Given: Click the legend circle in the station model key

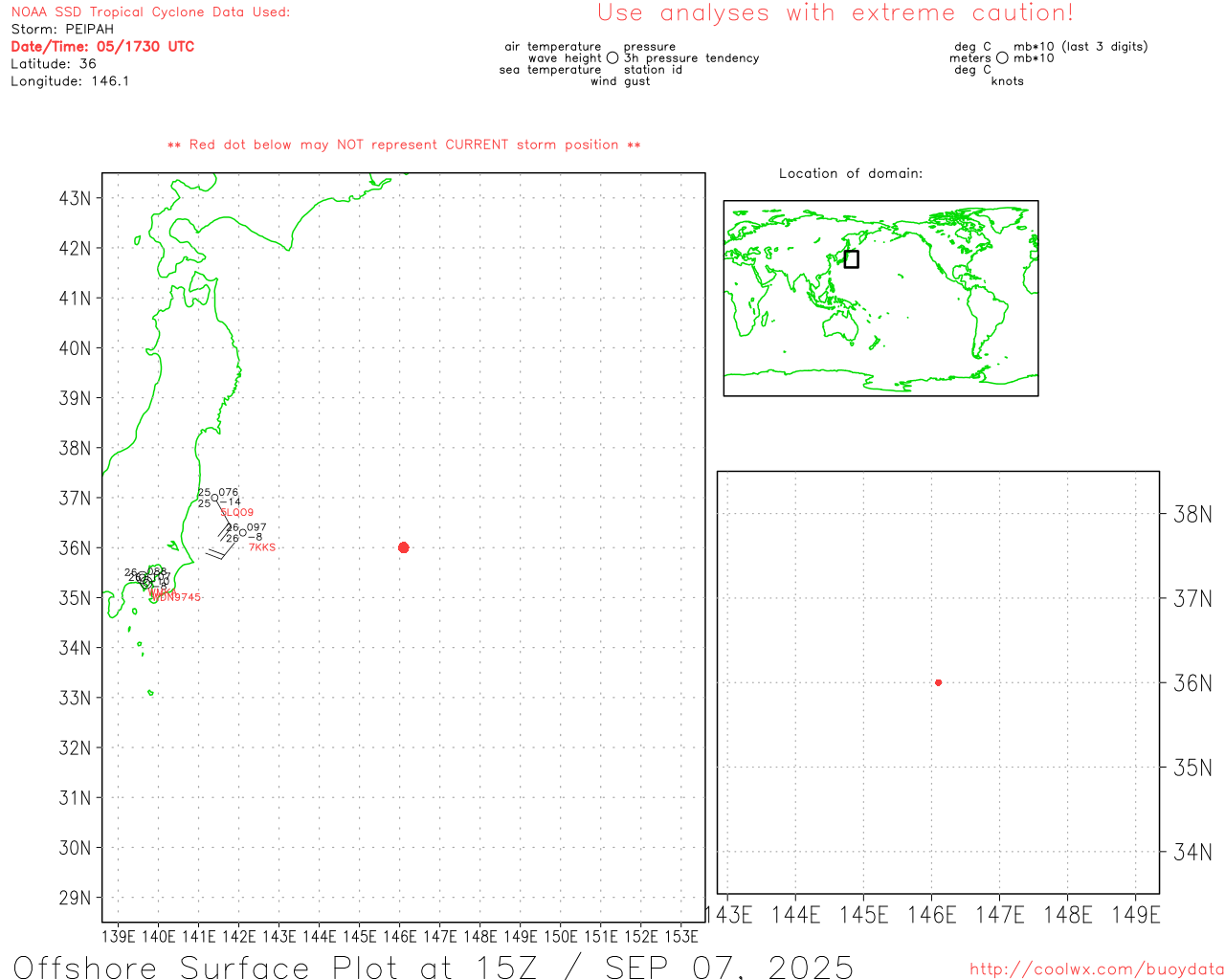Looking at the screenshot, I should click(x=612, y=58).
